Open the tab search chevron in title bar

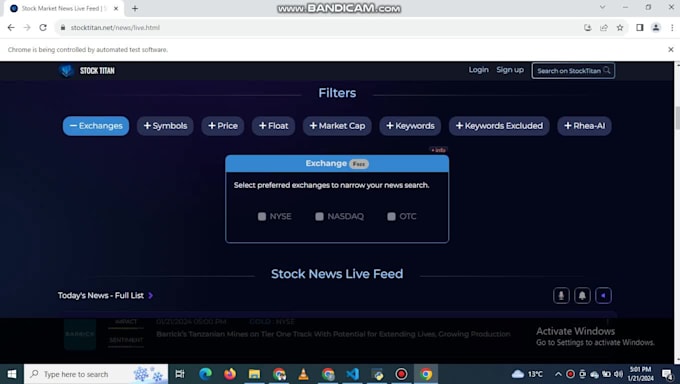click(602, 7)
